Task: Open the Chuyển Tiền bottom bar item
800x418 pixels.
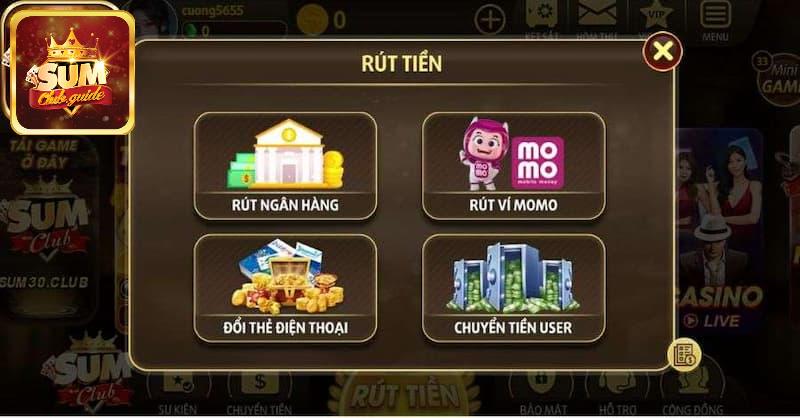Action: [x=260, y=394]
